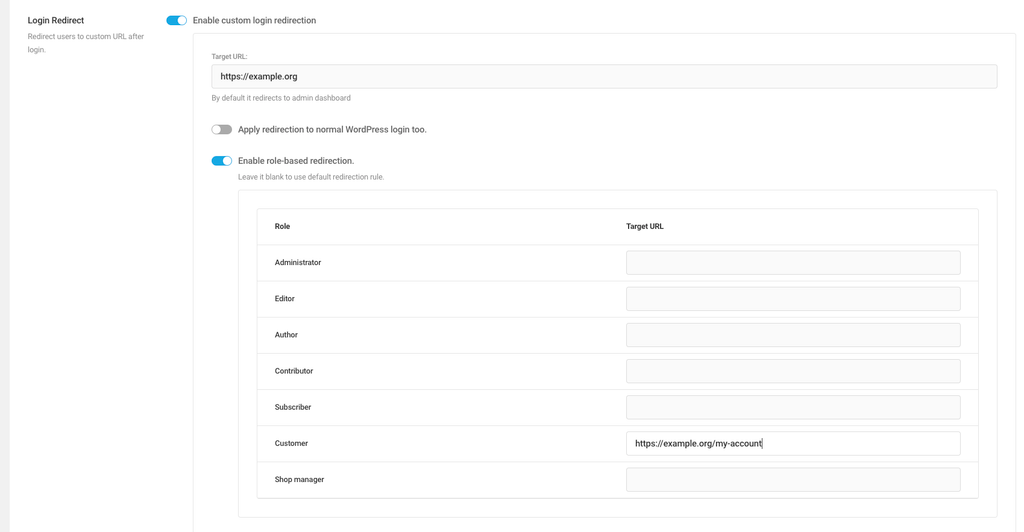Viewport: 1024px width, 532px height.
Task: Click the Subscriber role label
Action: pos(293,407)
